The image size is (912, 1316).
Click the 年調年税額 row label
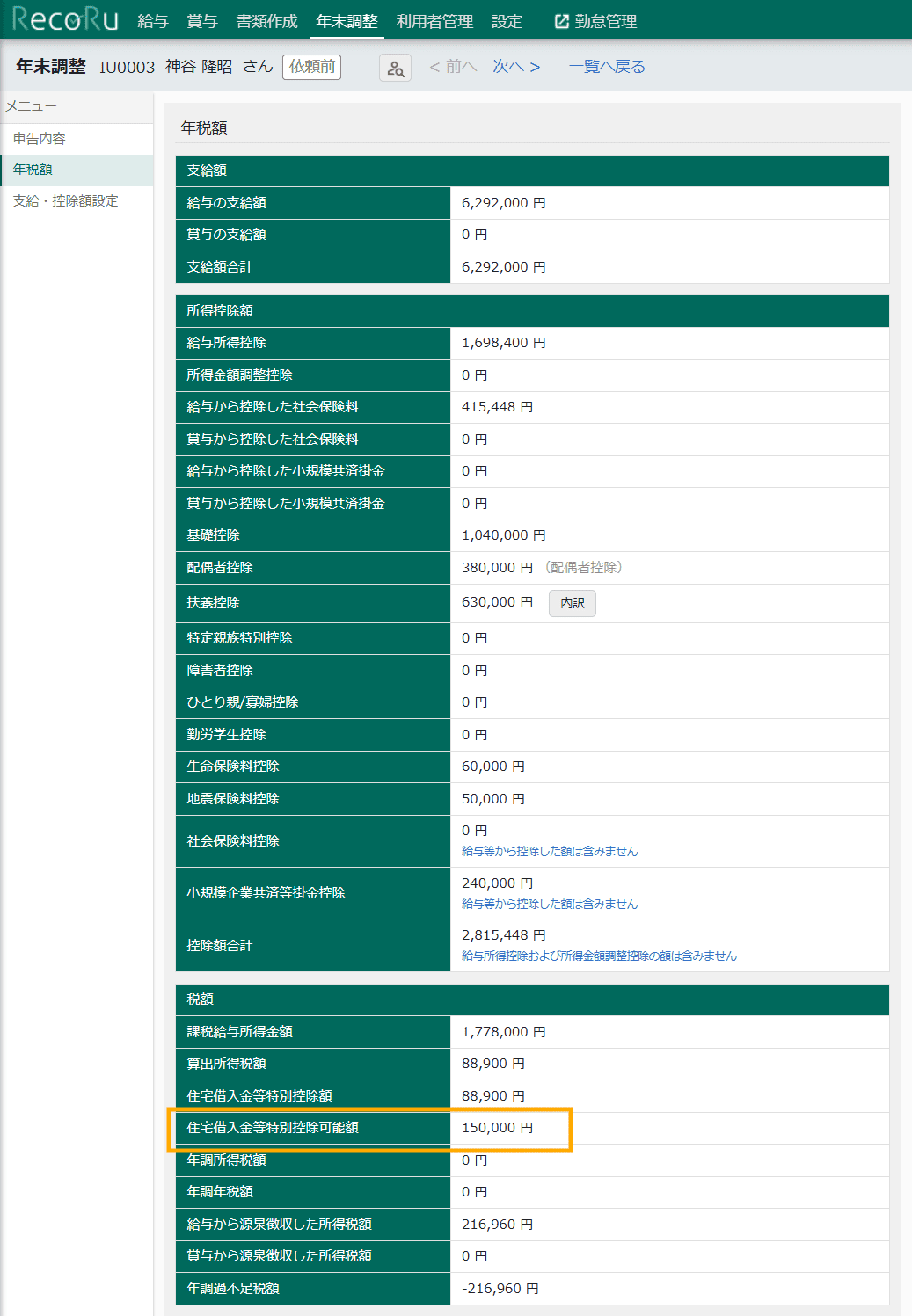(x=220, y=1192)
